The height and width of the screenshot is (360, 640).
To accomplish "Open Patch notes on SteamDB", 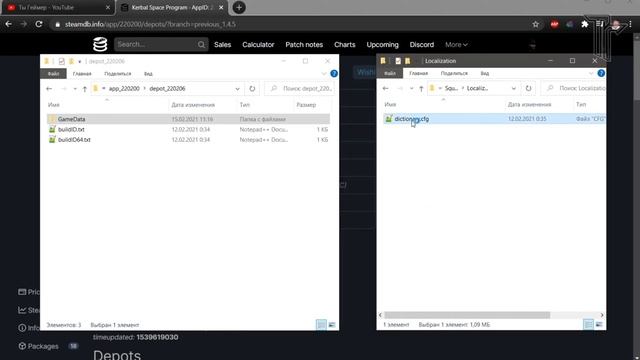I will (304, 44).
